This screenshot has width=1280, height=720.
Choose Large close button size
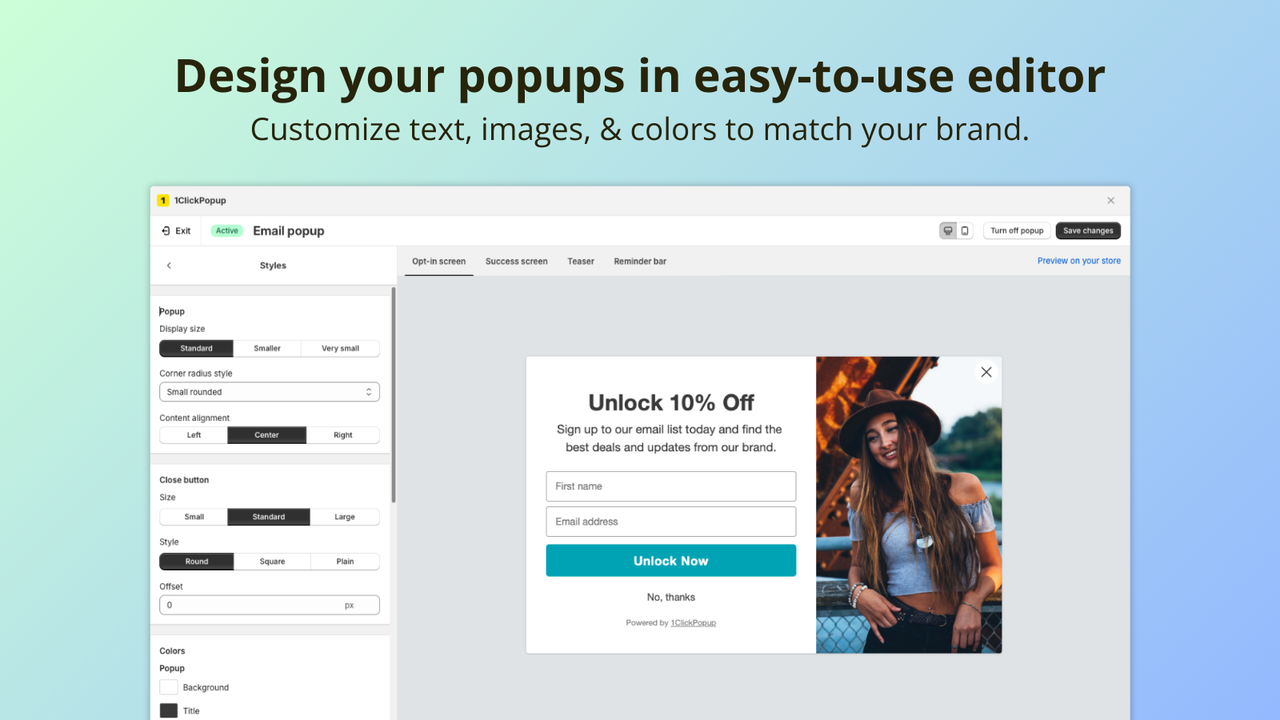click(345, 516)
